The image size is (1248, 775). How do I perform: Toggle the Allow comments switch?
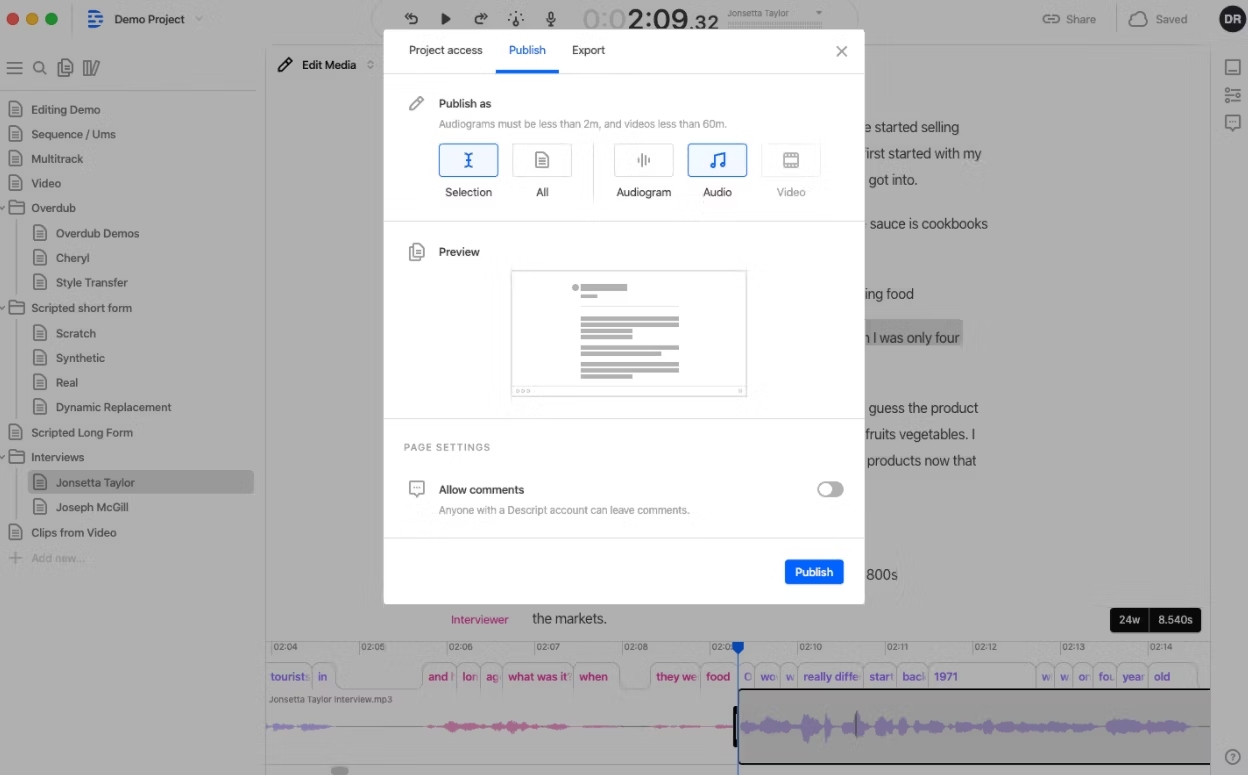[830, 489]
